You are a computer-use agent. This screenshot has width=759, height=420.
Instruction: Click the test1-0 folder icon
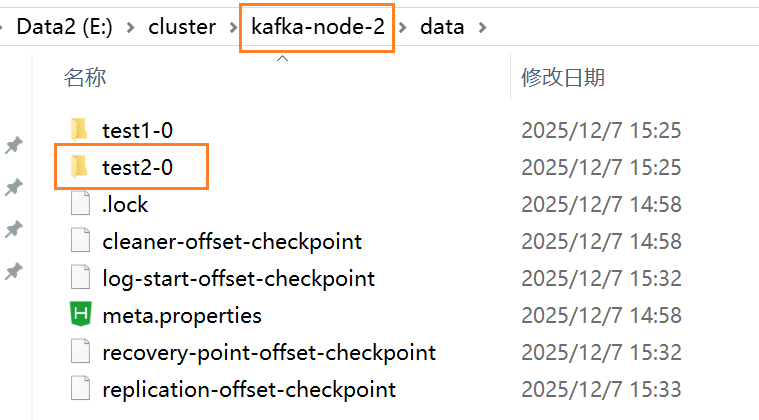80,130
